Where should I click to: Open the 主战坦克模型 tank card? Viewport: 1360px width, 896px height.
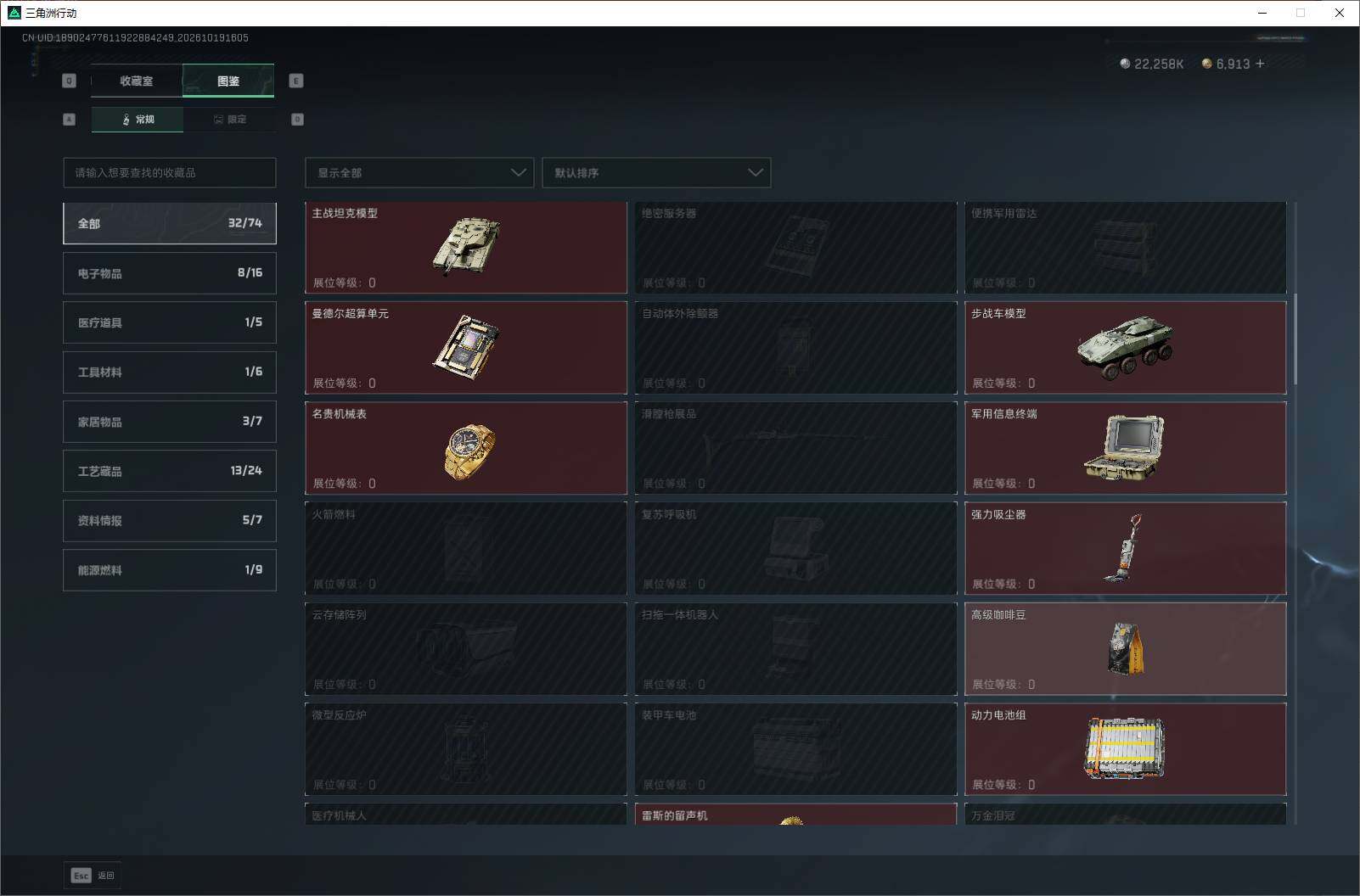click(x=465, y=248)
